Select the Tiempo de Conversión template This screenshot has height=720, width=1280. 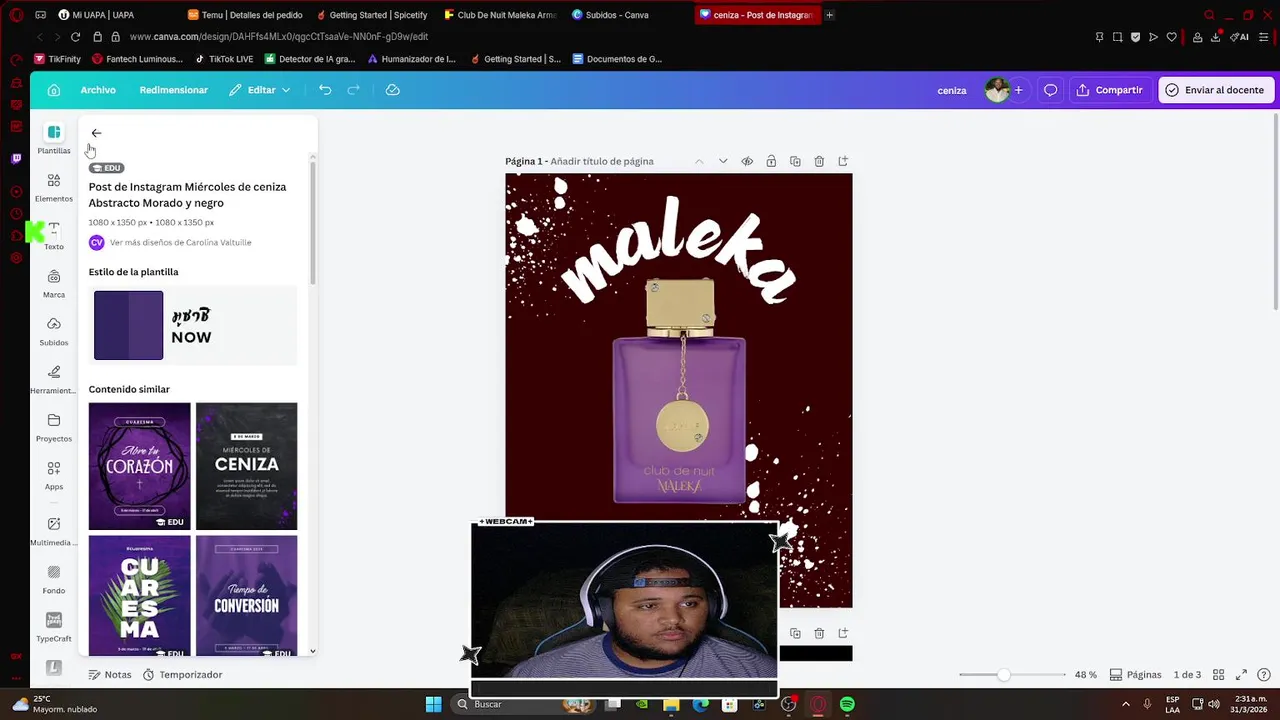point(246,596)
